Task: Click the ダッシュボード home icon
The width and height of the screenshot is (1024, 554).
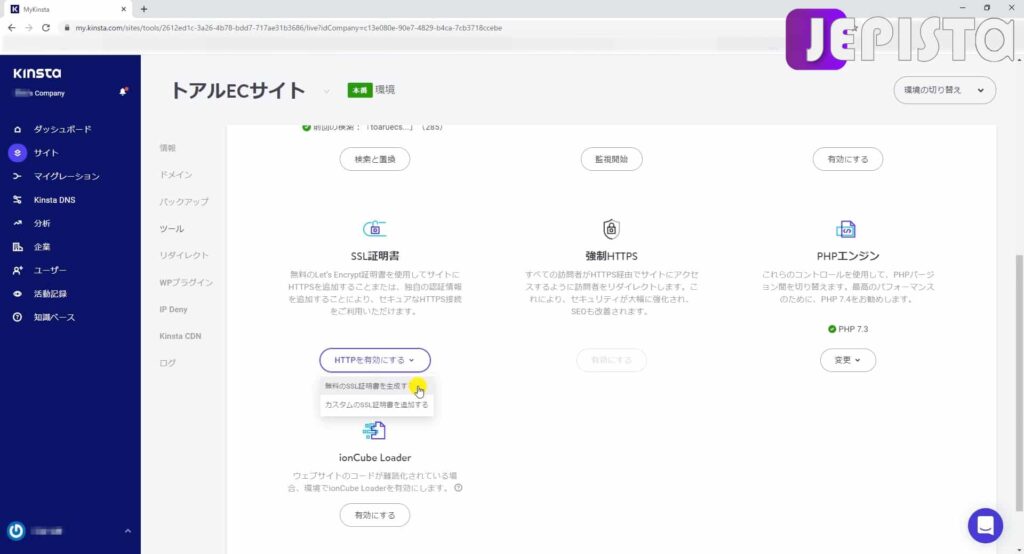Action: coord(18,129)
